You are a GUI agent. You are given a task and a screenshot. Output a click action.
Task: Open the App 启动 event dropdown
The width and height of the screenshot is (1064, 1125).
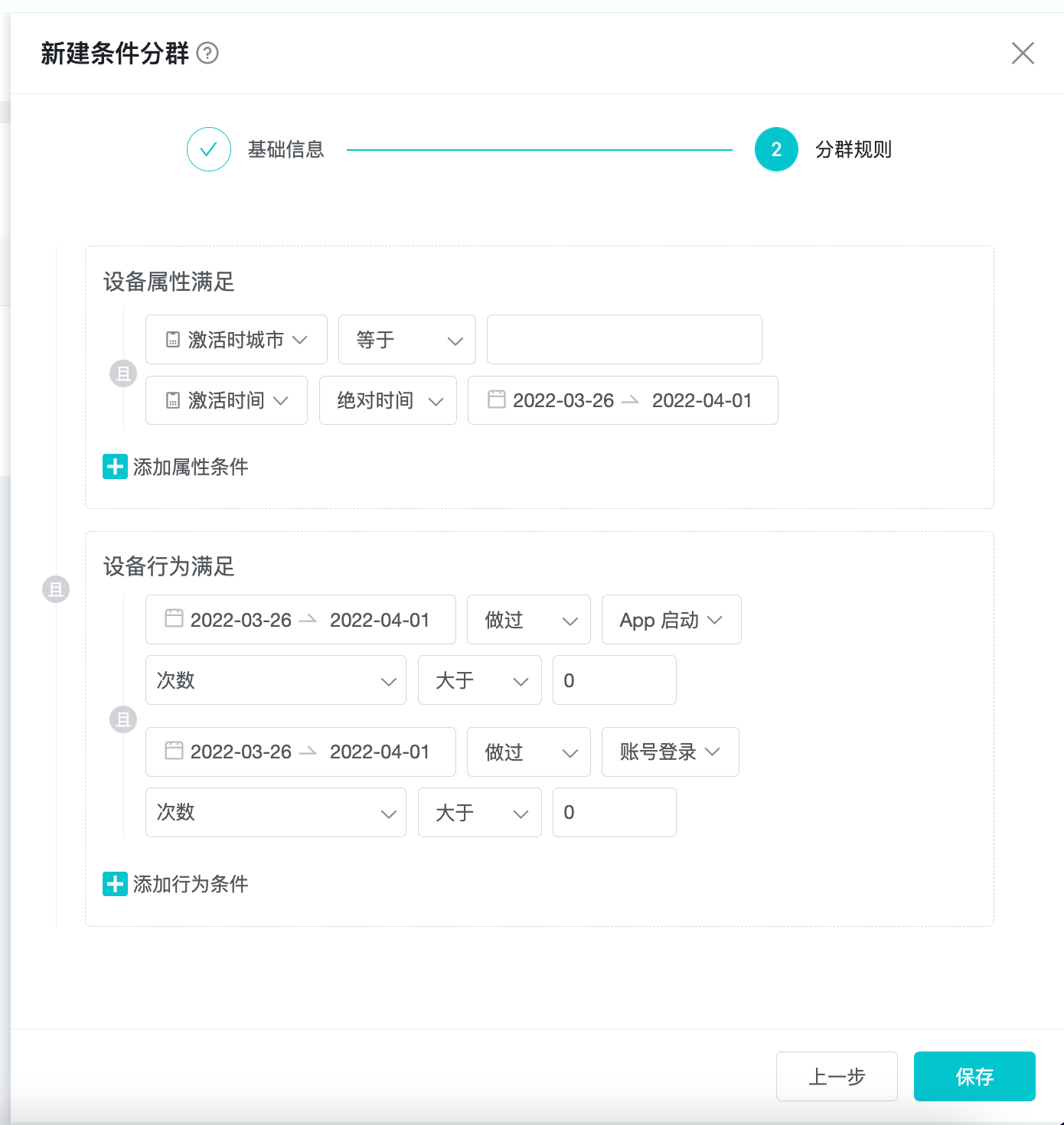click(x=671, y=619)
